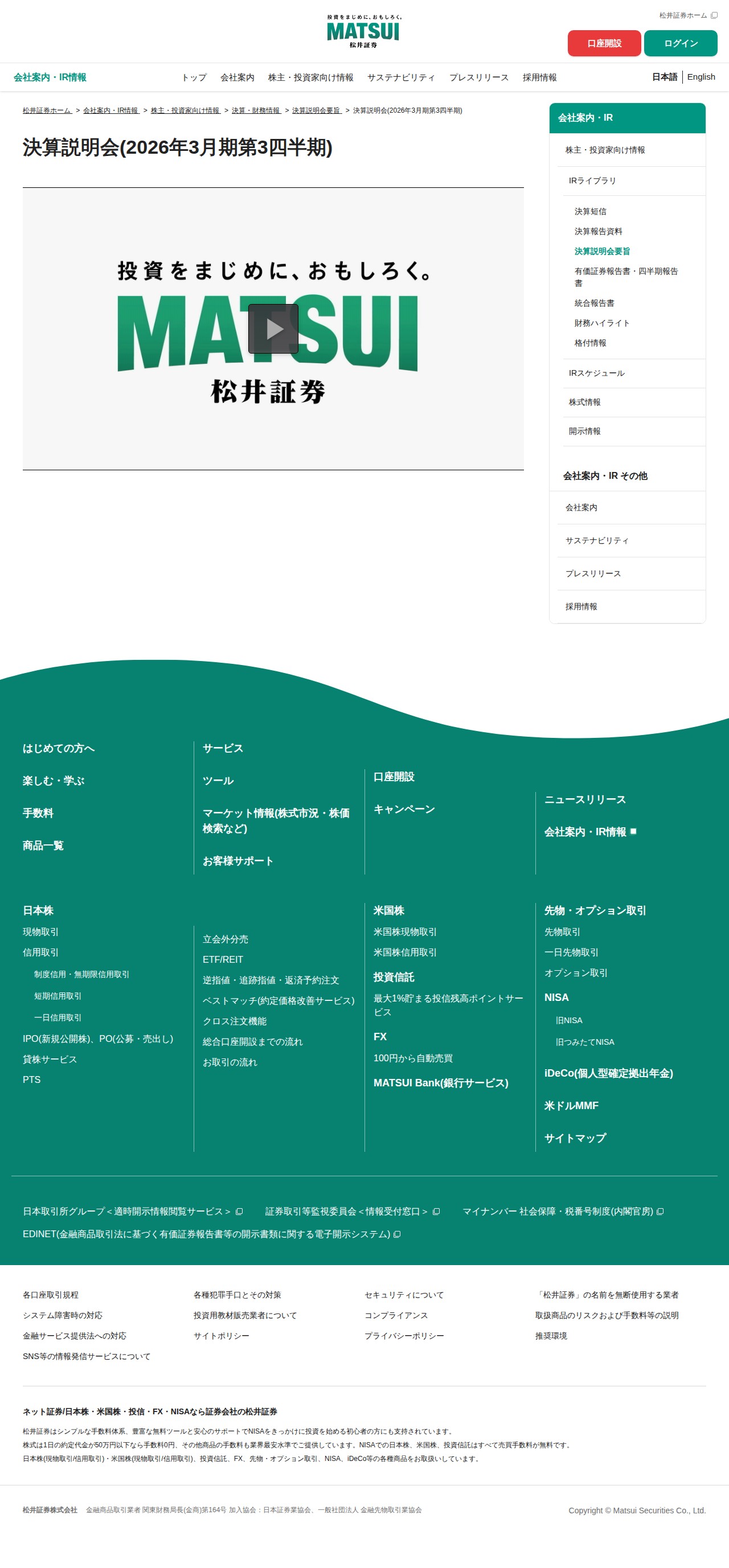Click キャンペーン footer link
The image size is (729, 1568).
point(404,809)
